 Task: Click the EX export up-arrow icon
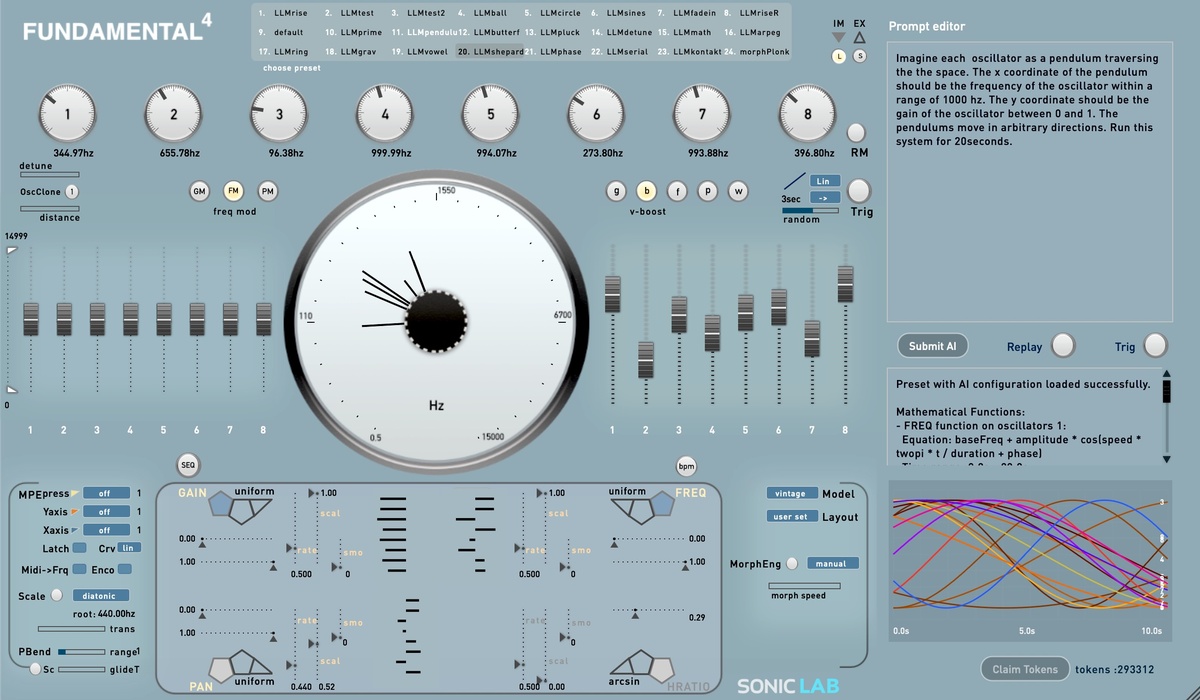click(859, 38)
